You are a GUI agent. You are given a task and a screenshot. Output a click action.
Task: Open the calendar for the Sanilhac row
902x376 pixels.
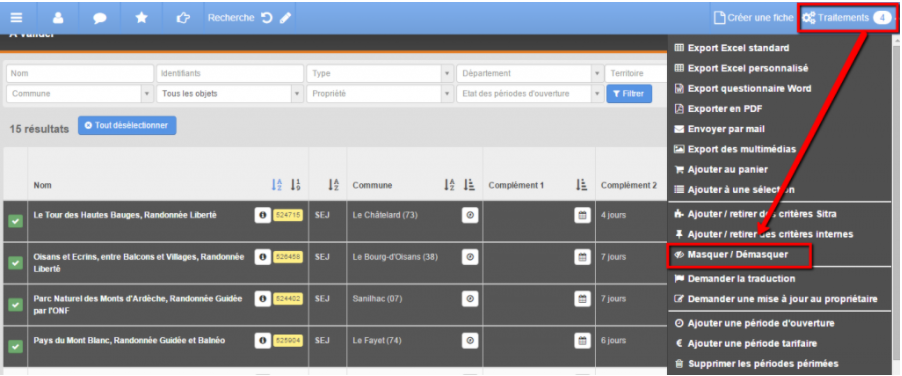[582, 299]
